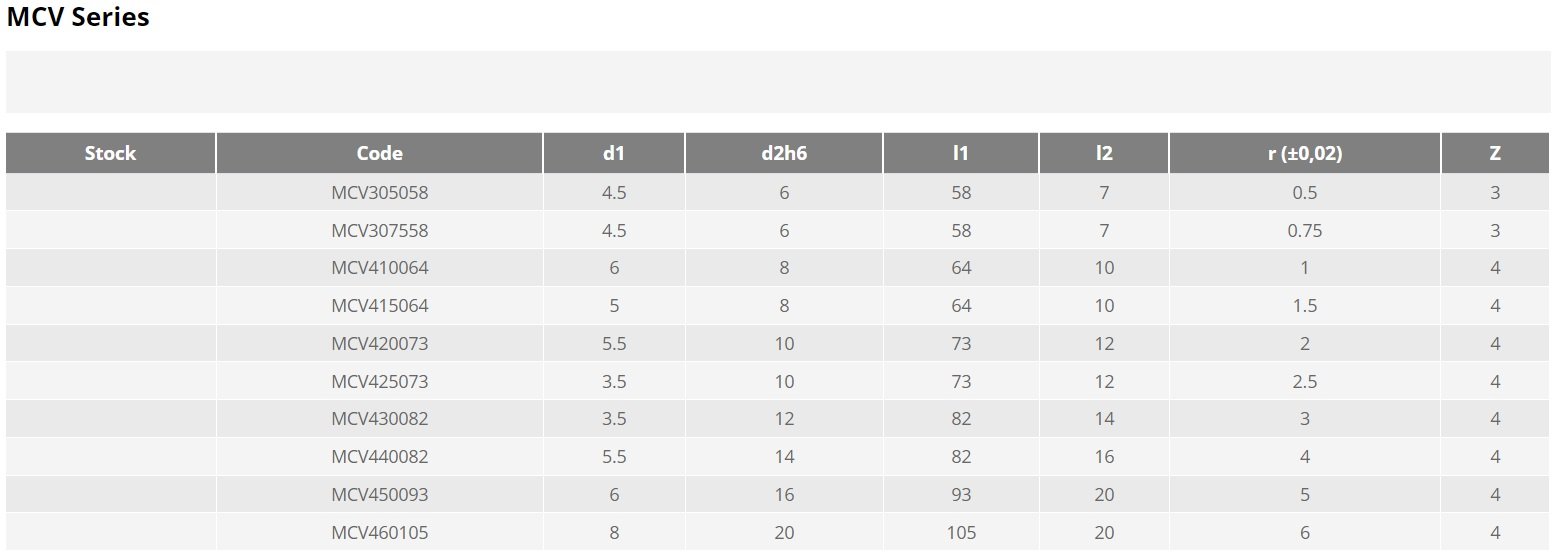Image resolution: width=1559 pixels, height=559 pixels.
Task: Click the l1 column header
Action: point(960,153)
